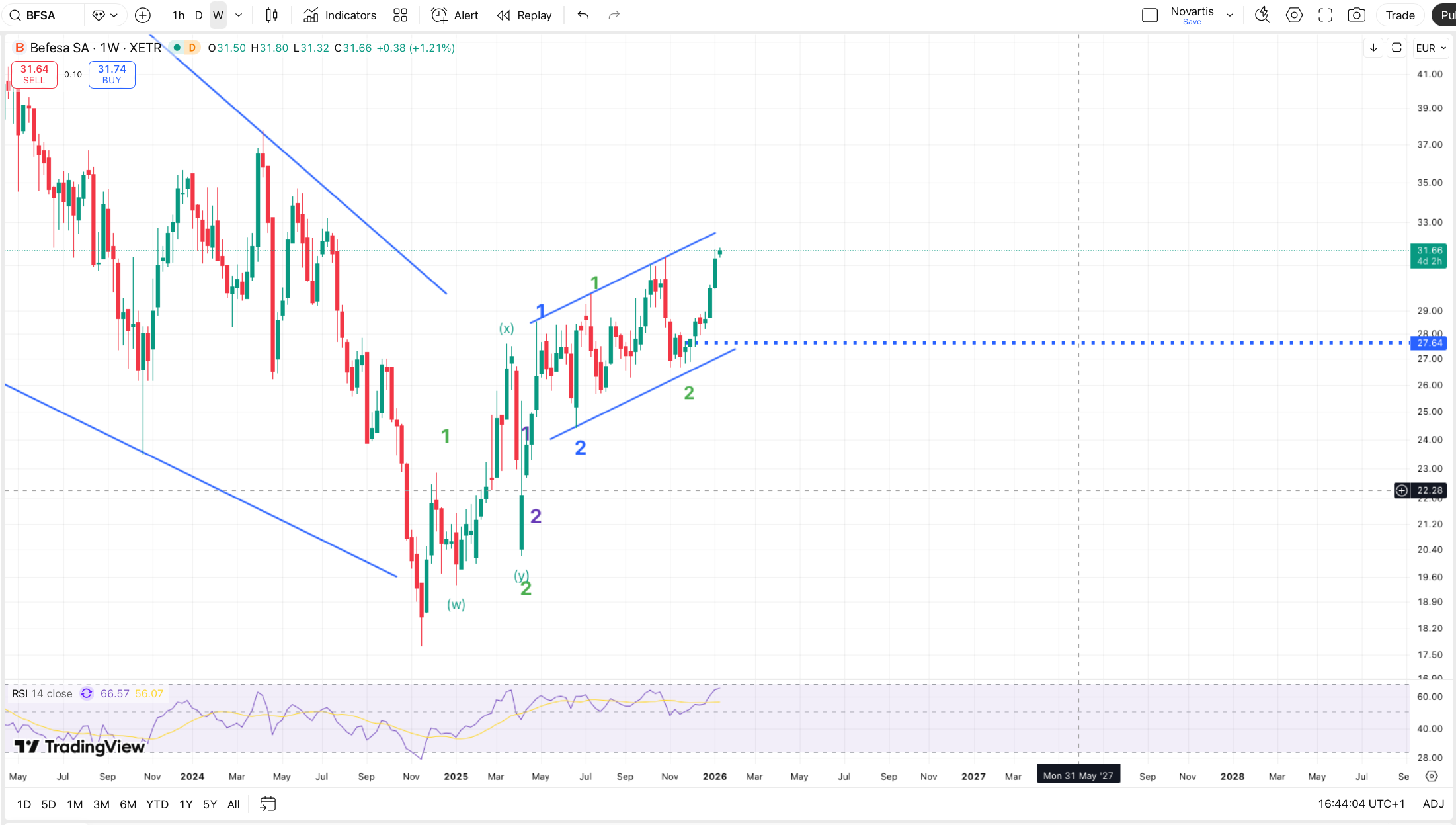Image resolution: width=1456 pixels, height=825 pixels.
Task: Click the redo arrow icon
Action: 614,15
